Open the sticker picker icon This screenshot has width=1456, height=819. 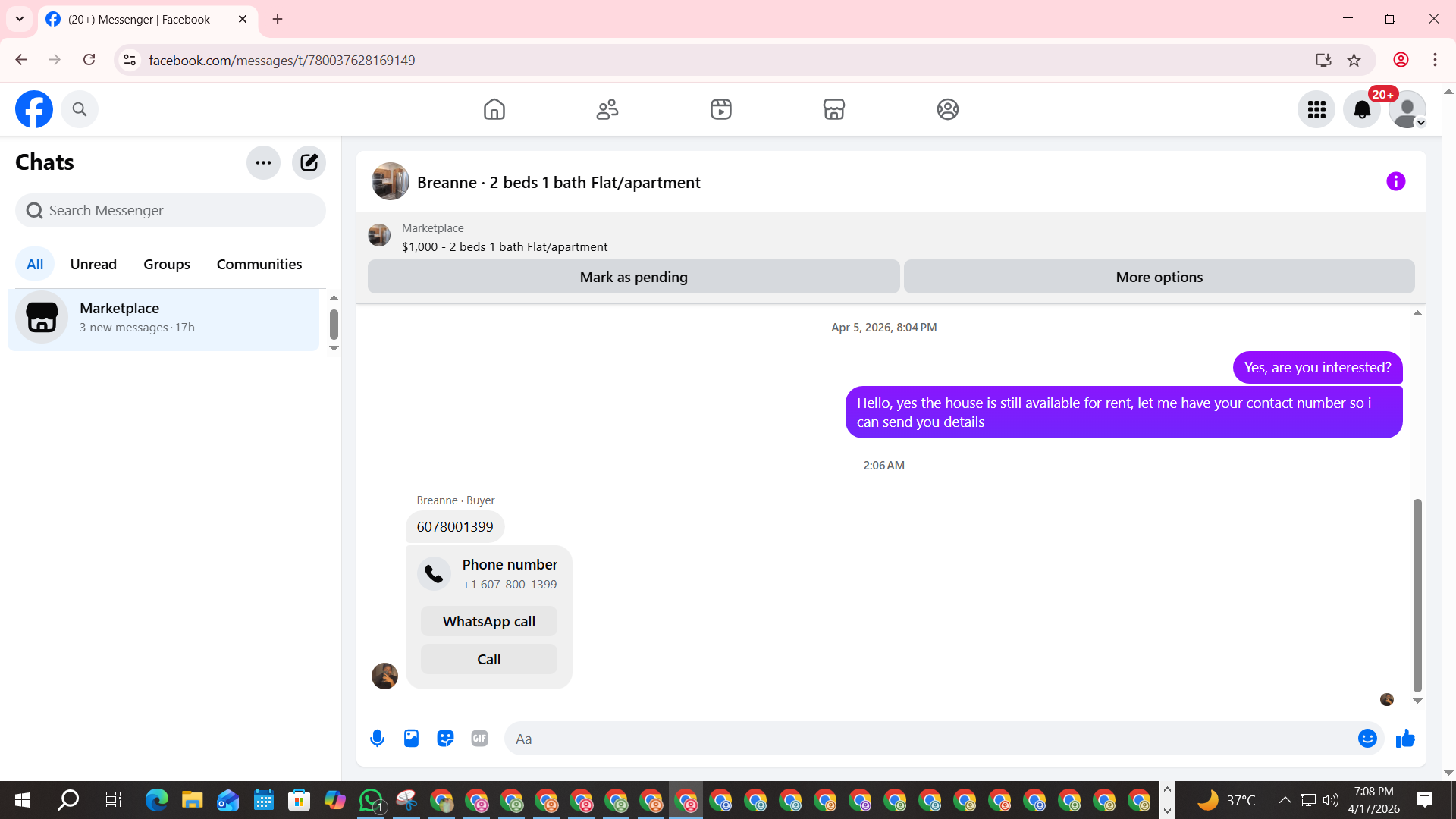[445, 739]
